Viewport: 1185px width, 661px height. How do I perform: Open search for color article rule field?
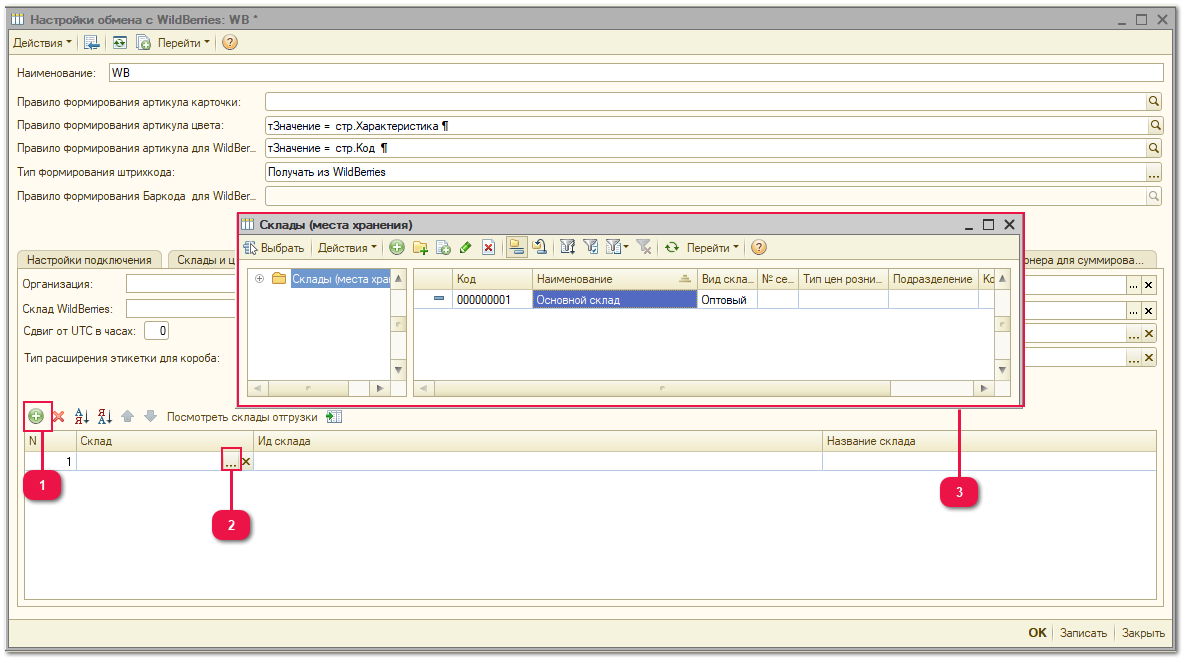[1154, 125]
